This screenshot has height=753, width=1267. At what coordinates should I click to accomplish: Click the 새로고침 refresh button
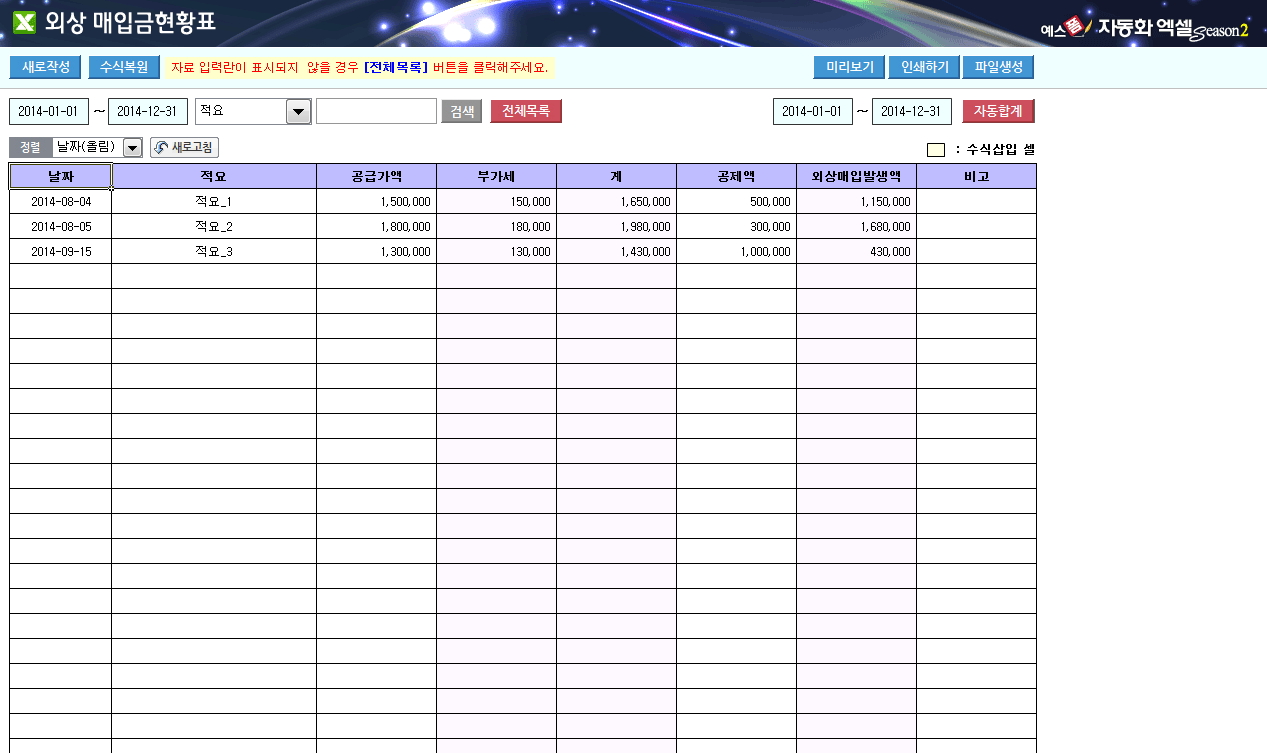click(x=184, y=148)
